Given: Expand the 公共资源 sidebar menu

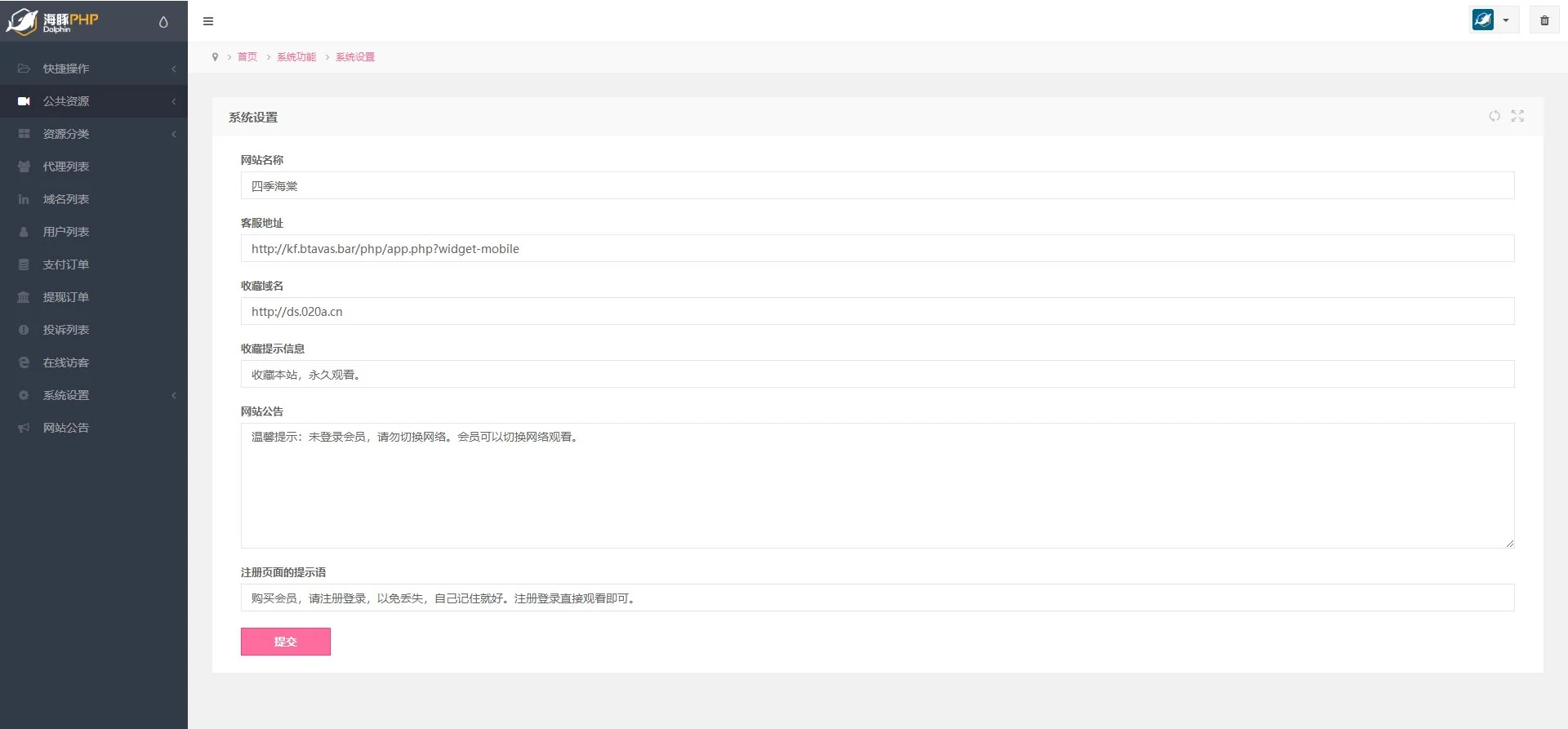Looking at the screenshot, I should [94, 101].
